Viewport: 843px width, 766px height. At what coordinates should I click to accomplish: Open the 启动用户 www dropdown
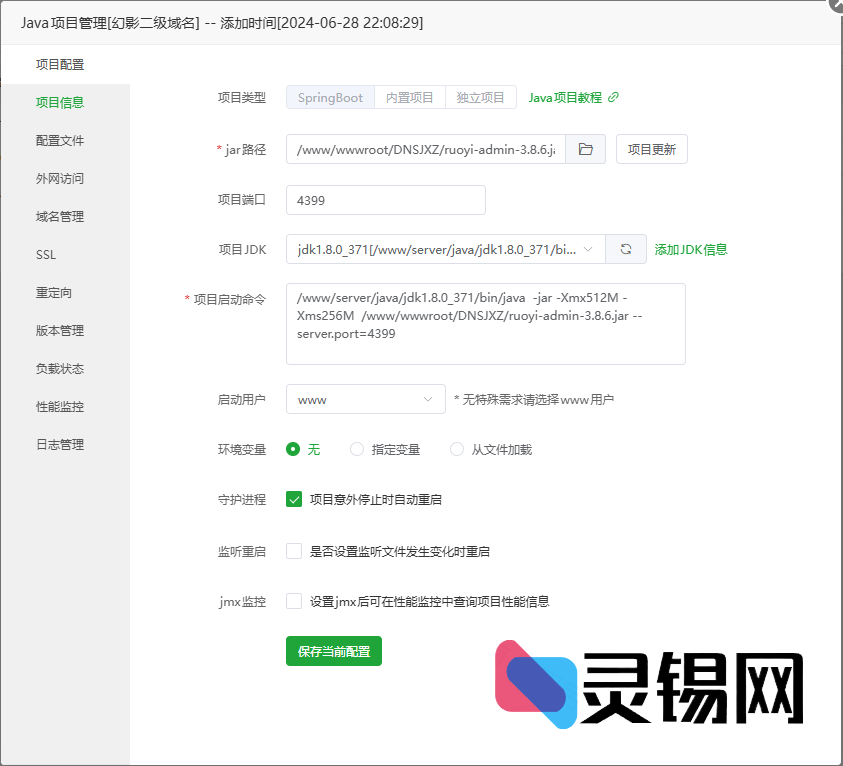coord(365,399)
